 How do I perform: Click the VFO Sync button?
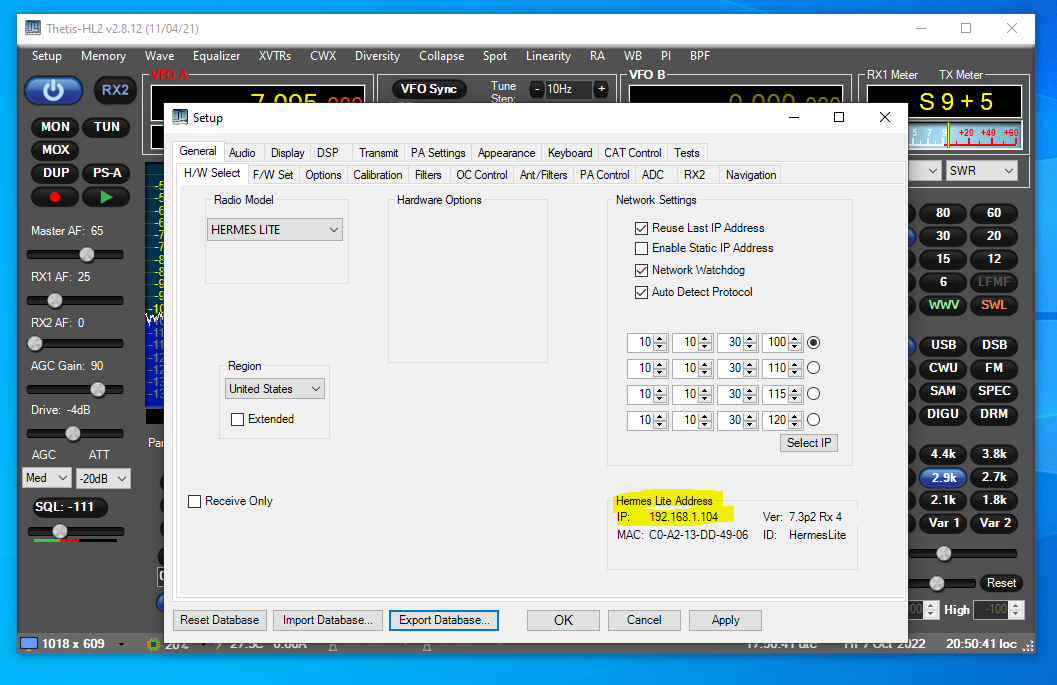point(429,89)
